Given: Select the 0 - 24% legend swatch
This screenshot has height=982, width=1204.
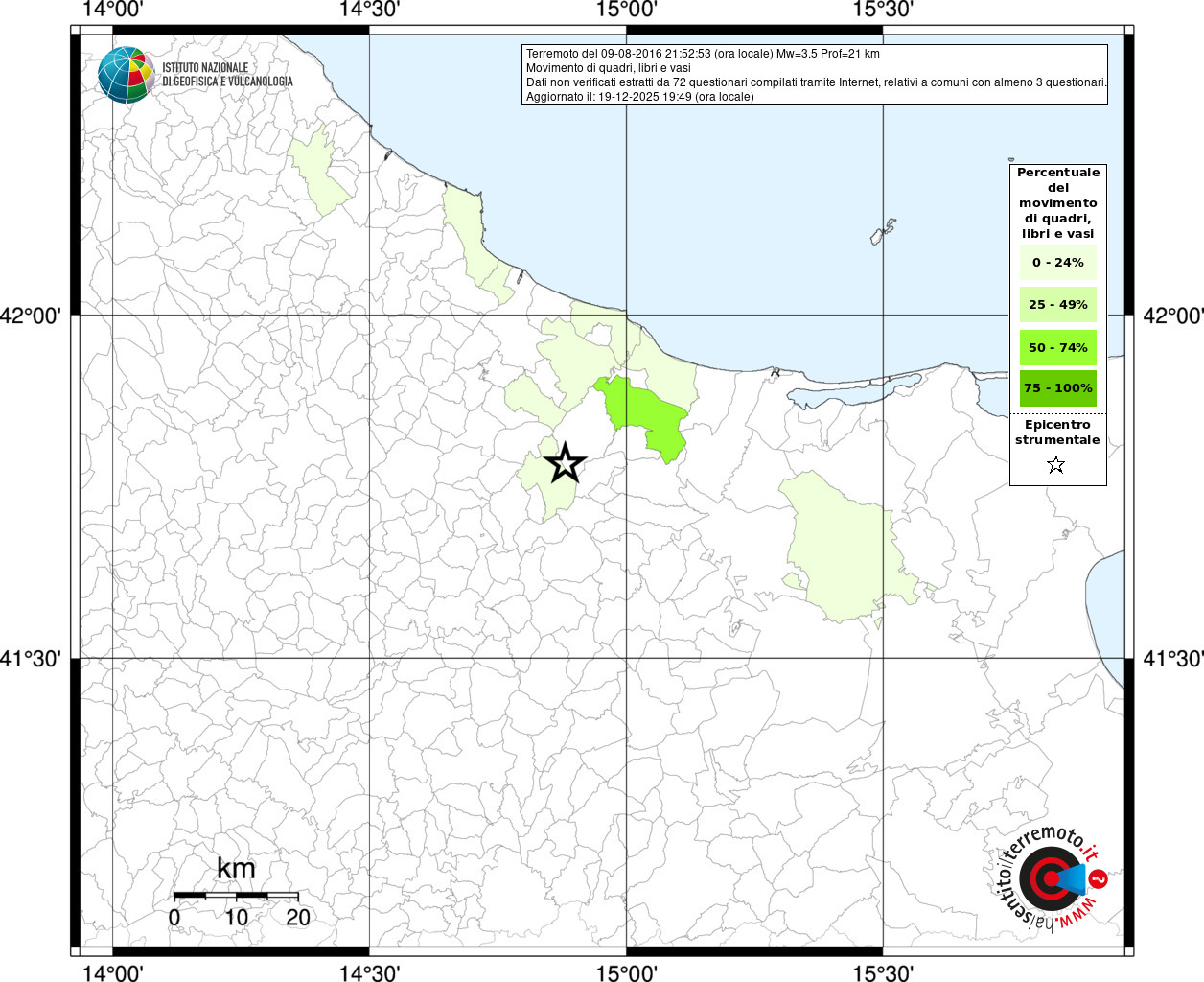Looking at the screenshot, I should coord(1057,263).
